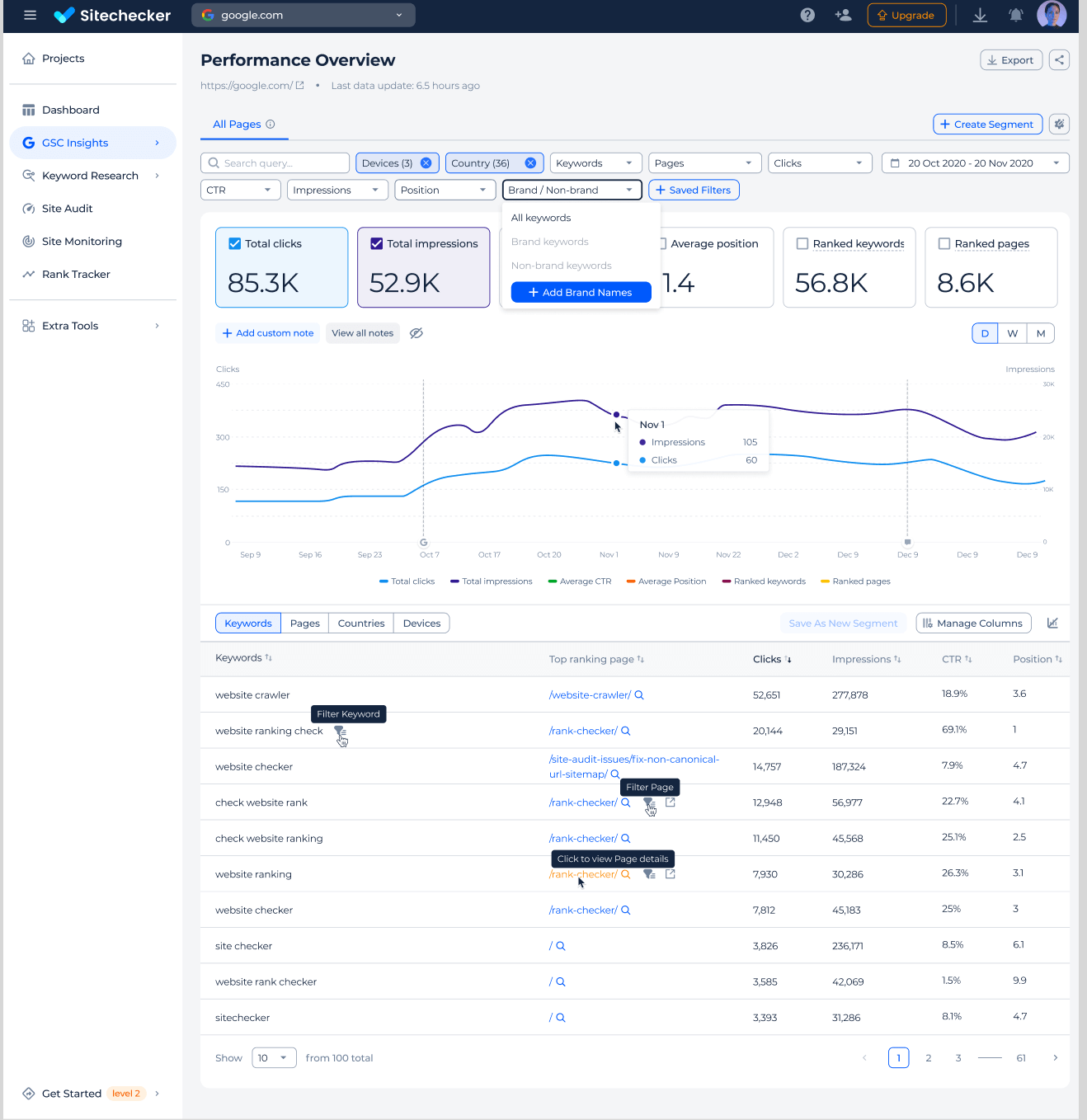The width and height of the screenshot is (1087, 1120).
Task: Expand the rows-per-page Show dropdown
Action: 273,1058
